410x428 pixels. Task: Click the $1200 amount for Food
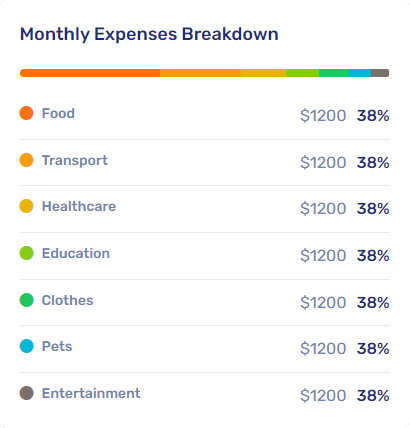323,116
